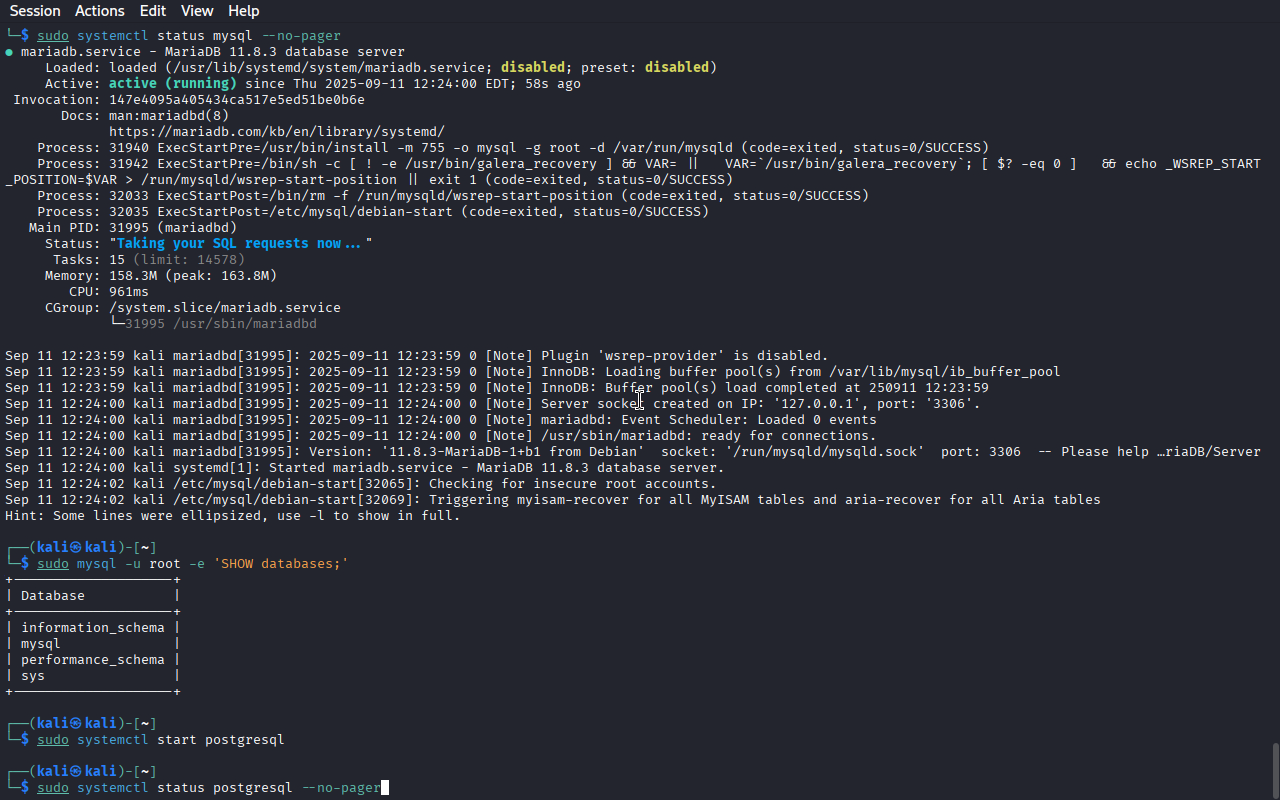Click the 'Hint: Some lines were ellipsized' line
This screenshot has width=1280, height=800.
tap(233, 516)
